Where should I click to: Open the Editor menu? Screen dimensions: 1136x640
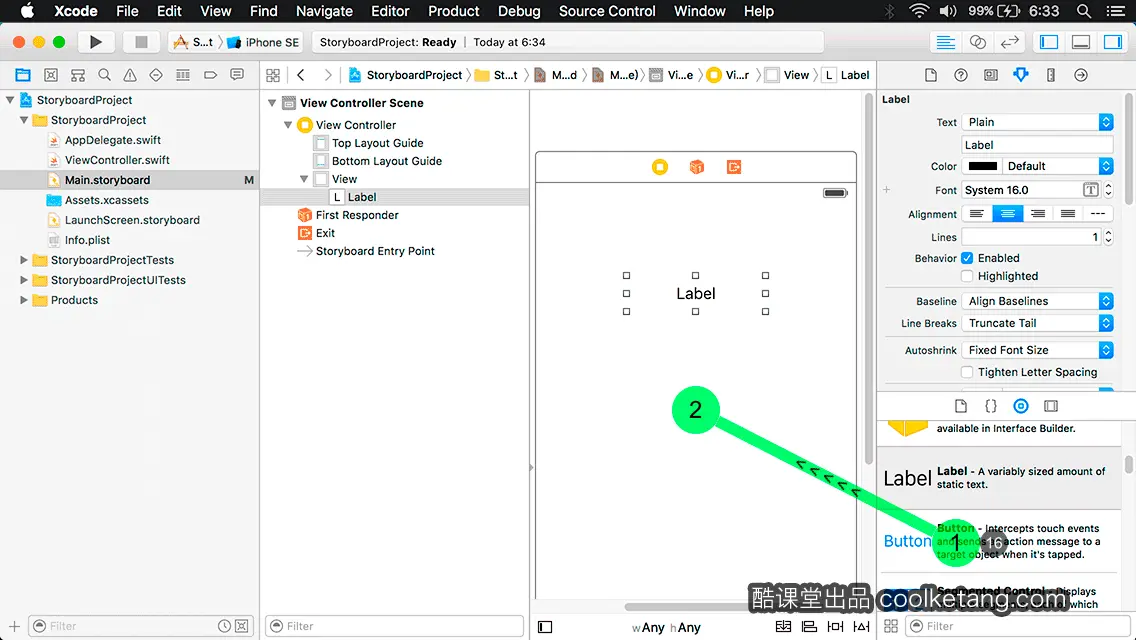pyautogui.click(x=390, y=11)
